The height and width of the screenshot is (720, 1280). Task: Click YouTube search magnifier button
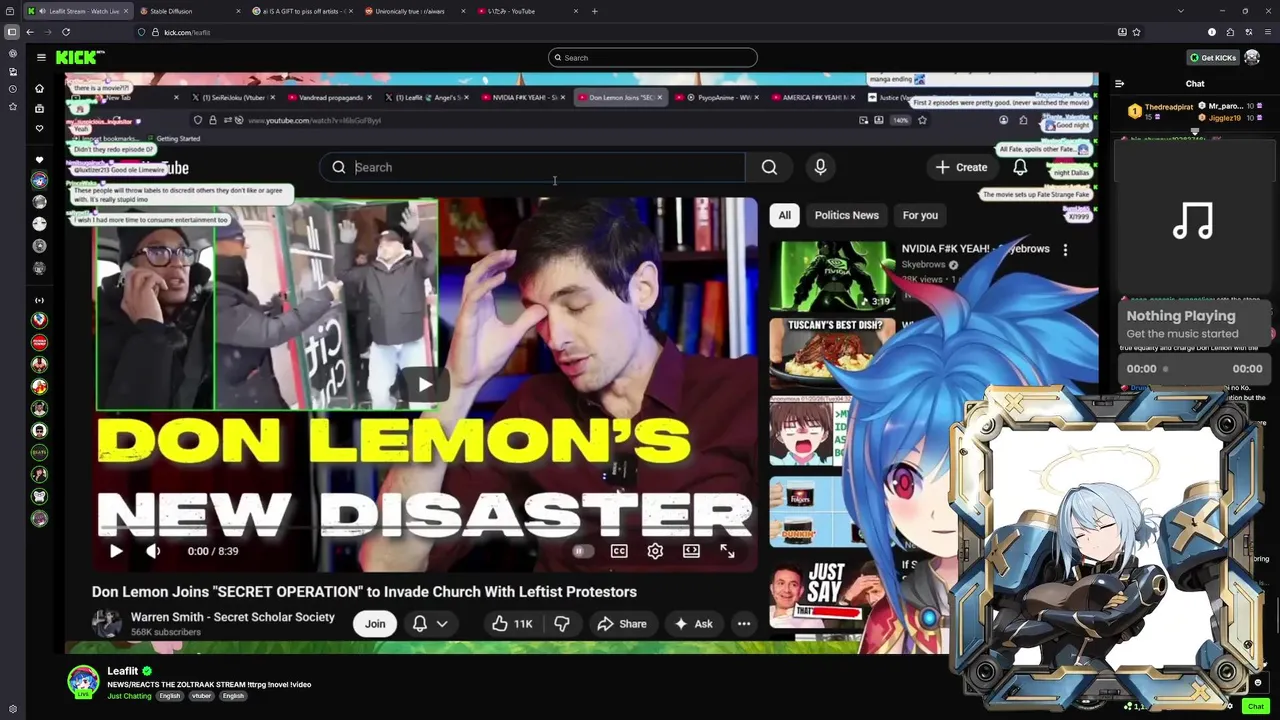pos(769,167)
